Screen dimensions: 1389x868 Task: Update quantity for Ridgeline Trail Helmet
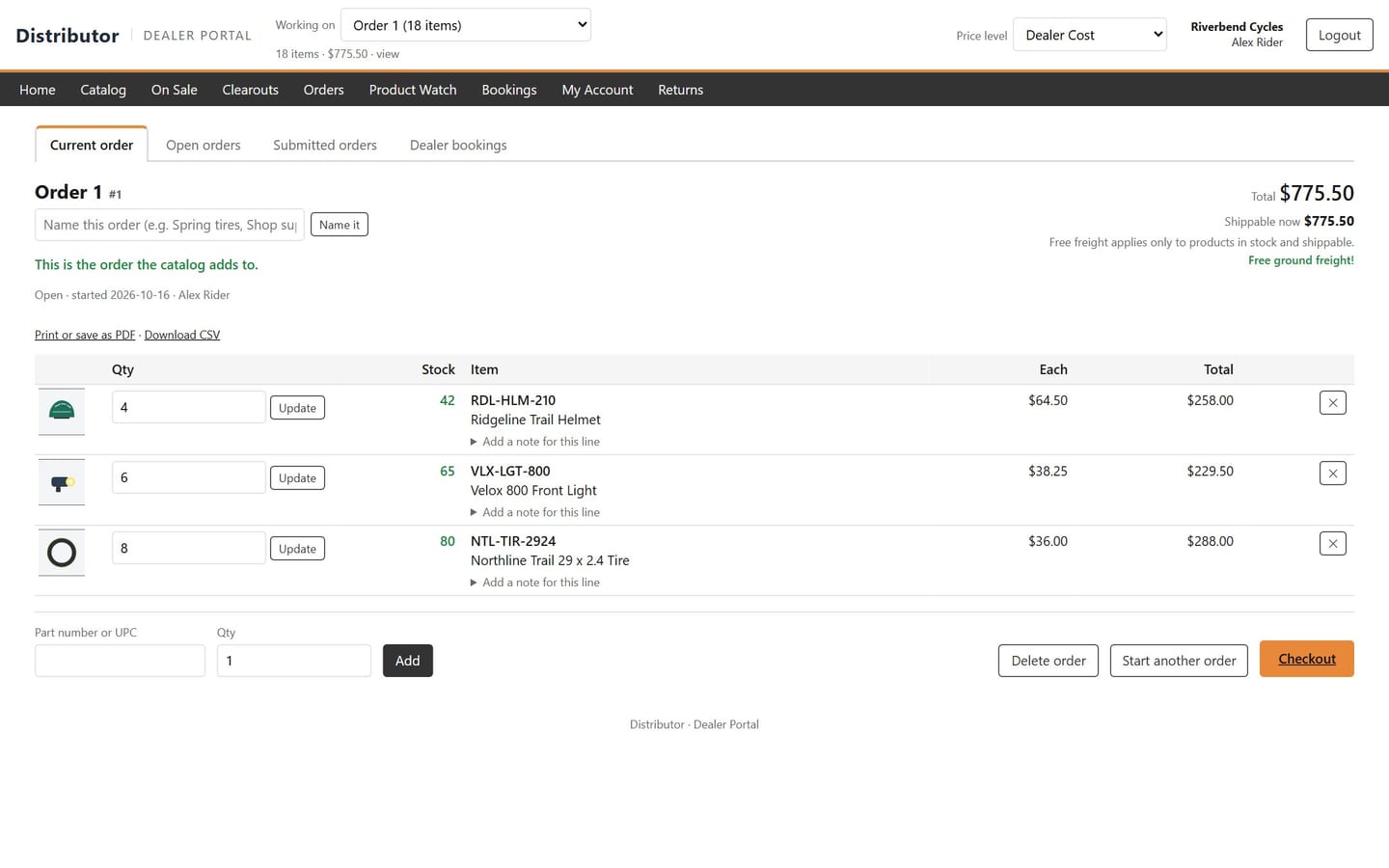pyautogui.click(x=297, y=408)
